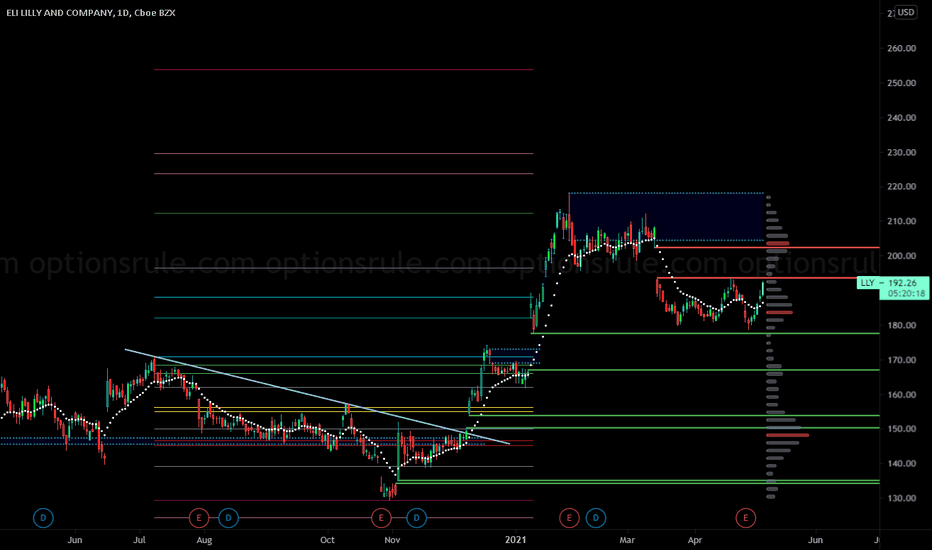Click the LLY 192.26 current price label
Image resolution: width=932 pixels, height=550 pixels.
(892, 283)
